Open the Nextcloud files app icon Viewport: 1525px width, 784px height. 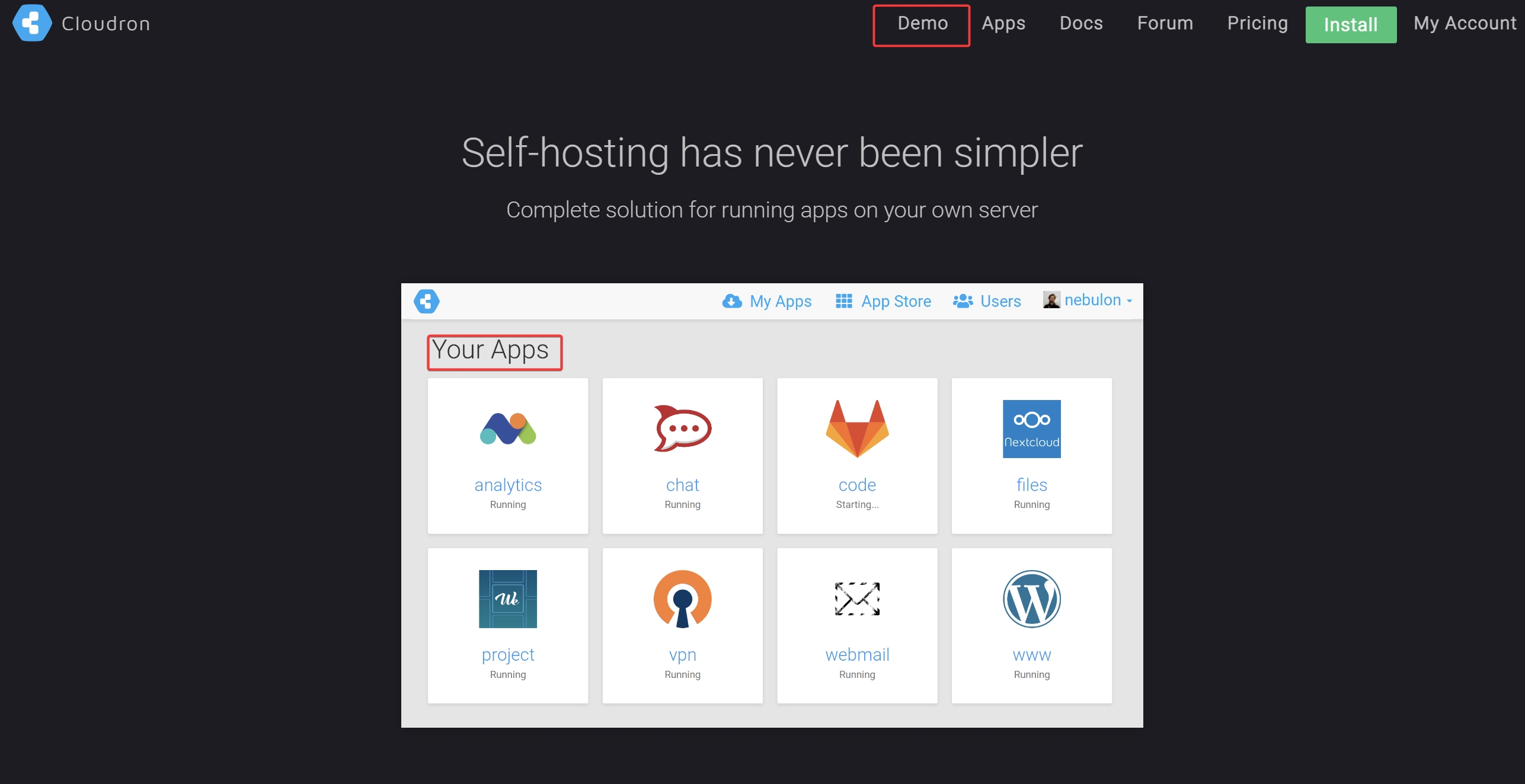point(1031,429)
